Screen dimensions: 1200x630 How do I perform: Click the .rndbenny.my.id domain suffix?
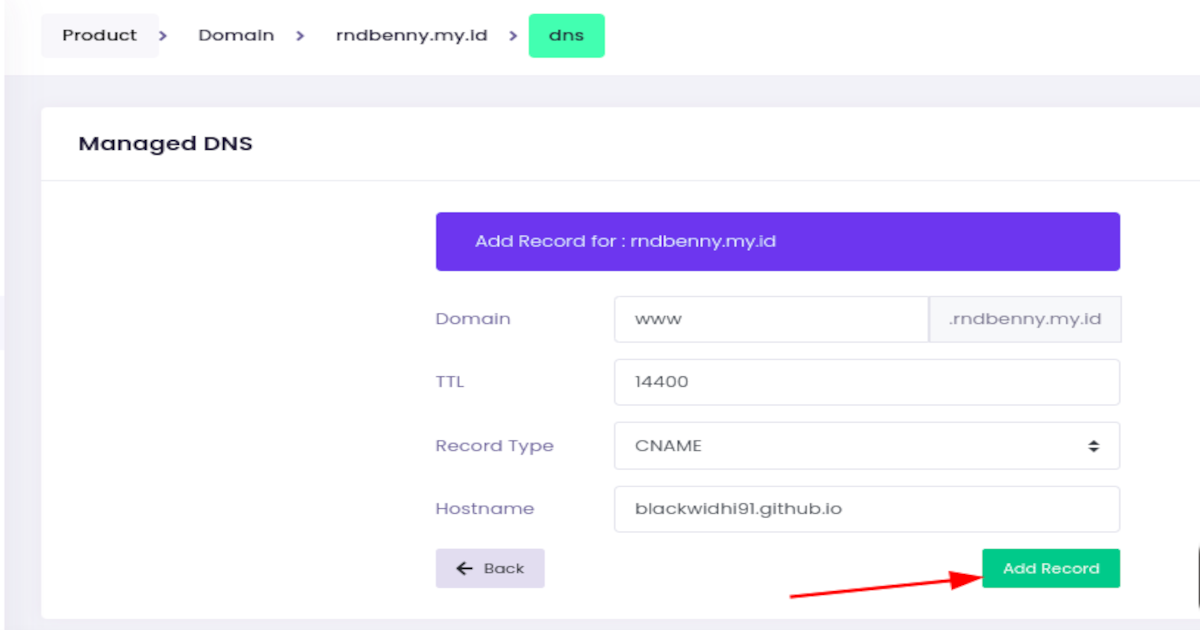pyautogui.click(x=1025, y=319)
